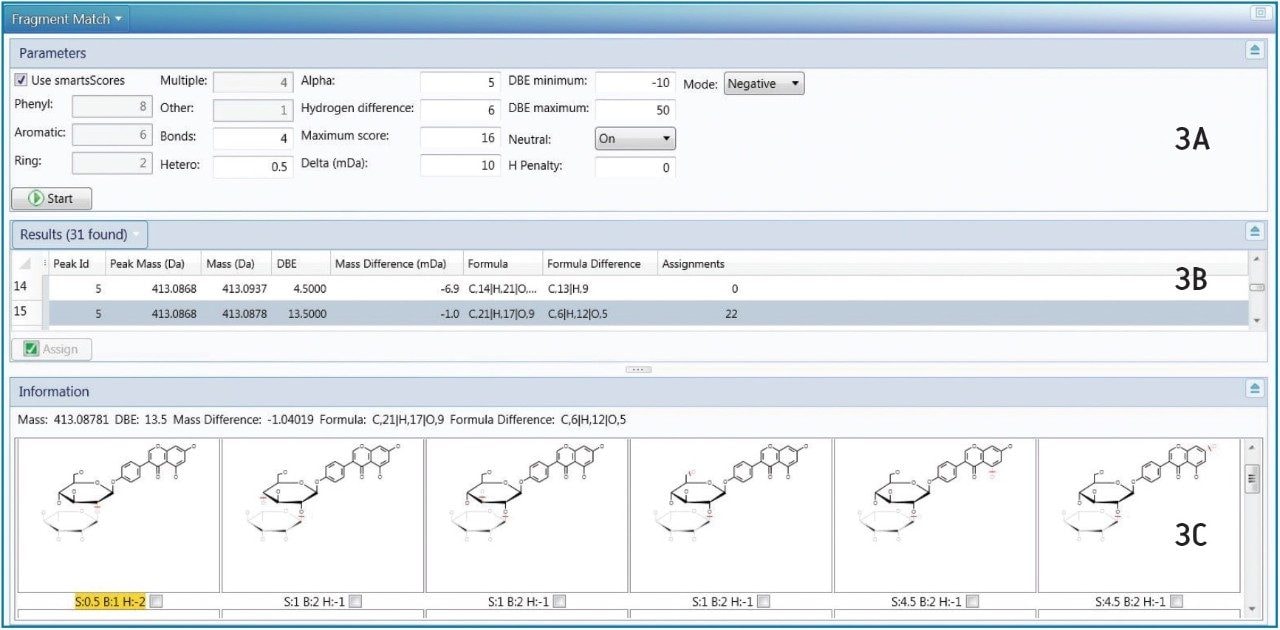Open the Neutral dropdown set to On
The width and height of the screenshot is (1280, 630).
coord(635,139)
